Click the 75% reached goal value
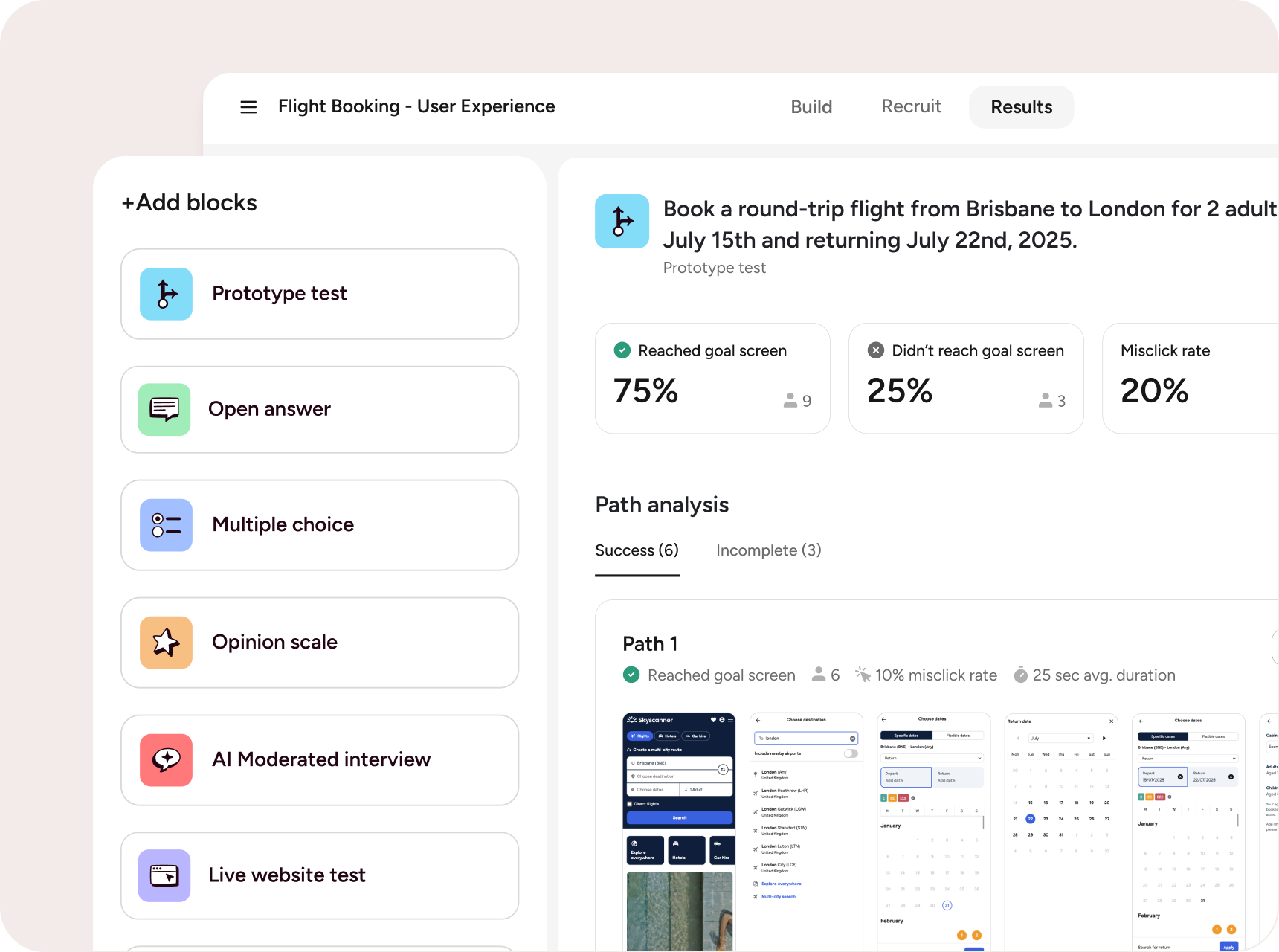1279x952 pixels. [x=645, y=391]
